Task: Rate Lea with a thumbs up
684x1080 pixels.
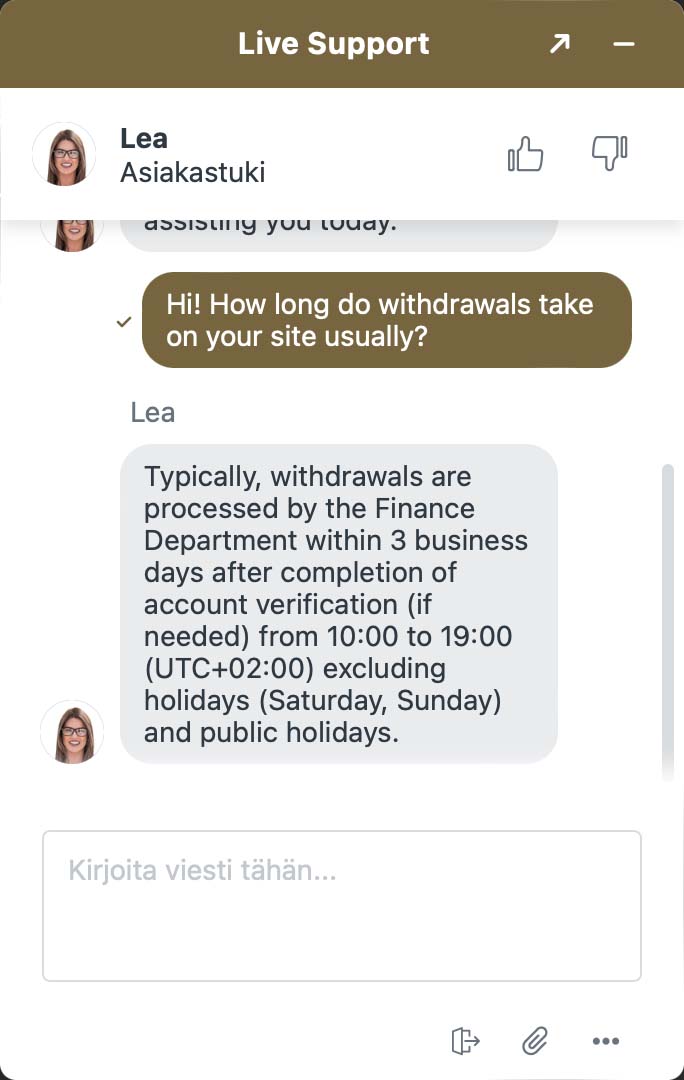Action: 526,155
